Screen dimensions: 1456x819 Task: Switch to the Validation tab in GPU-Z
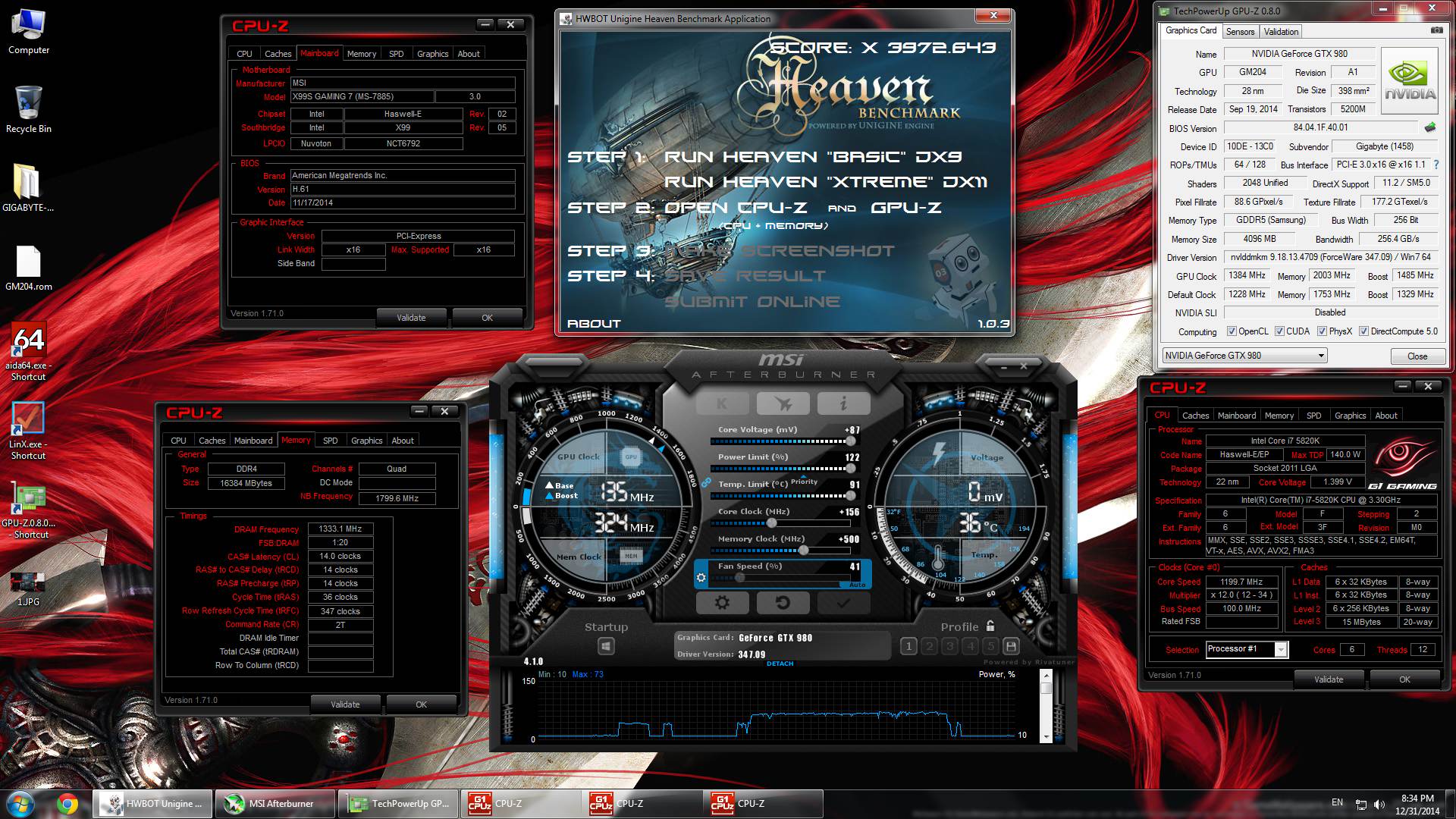(x=1281, y=32)
